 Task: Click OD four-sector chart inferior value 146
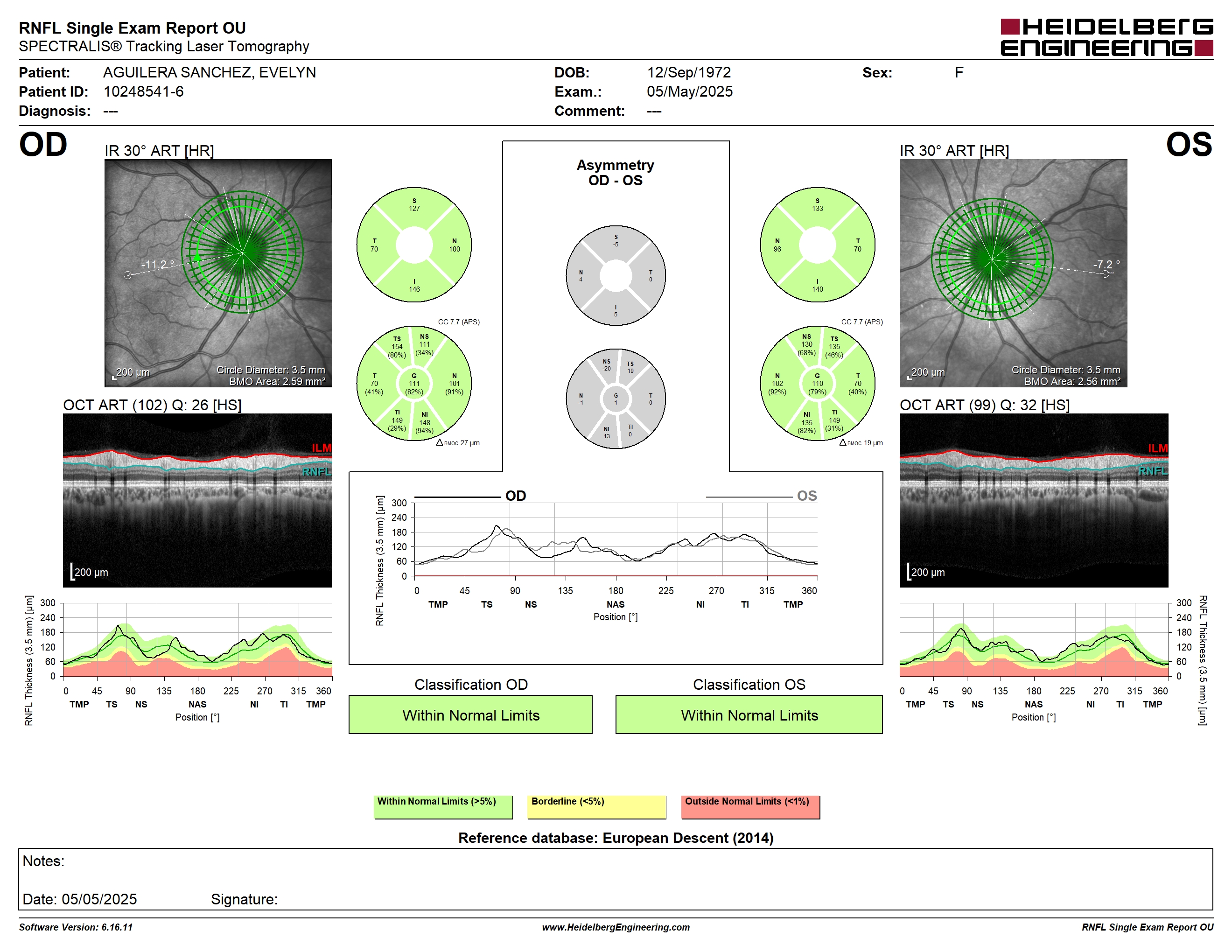pyautogui.click(x=414, y=289)
